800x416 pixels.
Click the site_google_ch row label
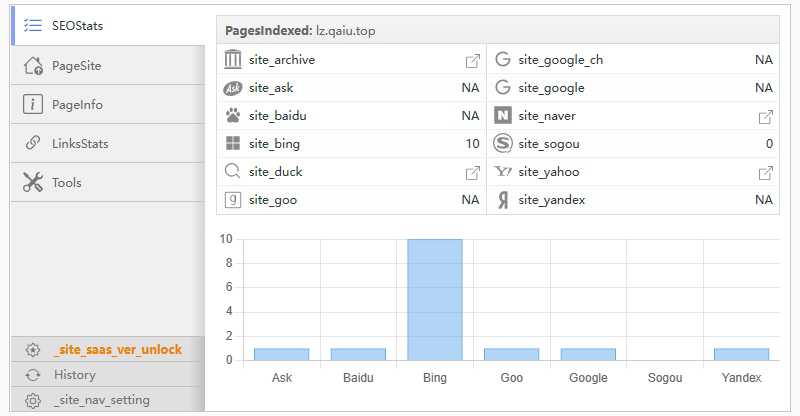[x=560, y=60]
